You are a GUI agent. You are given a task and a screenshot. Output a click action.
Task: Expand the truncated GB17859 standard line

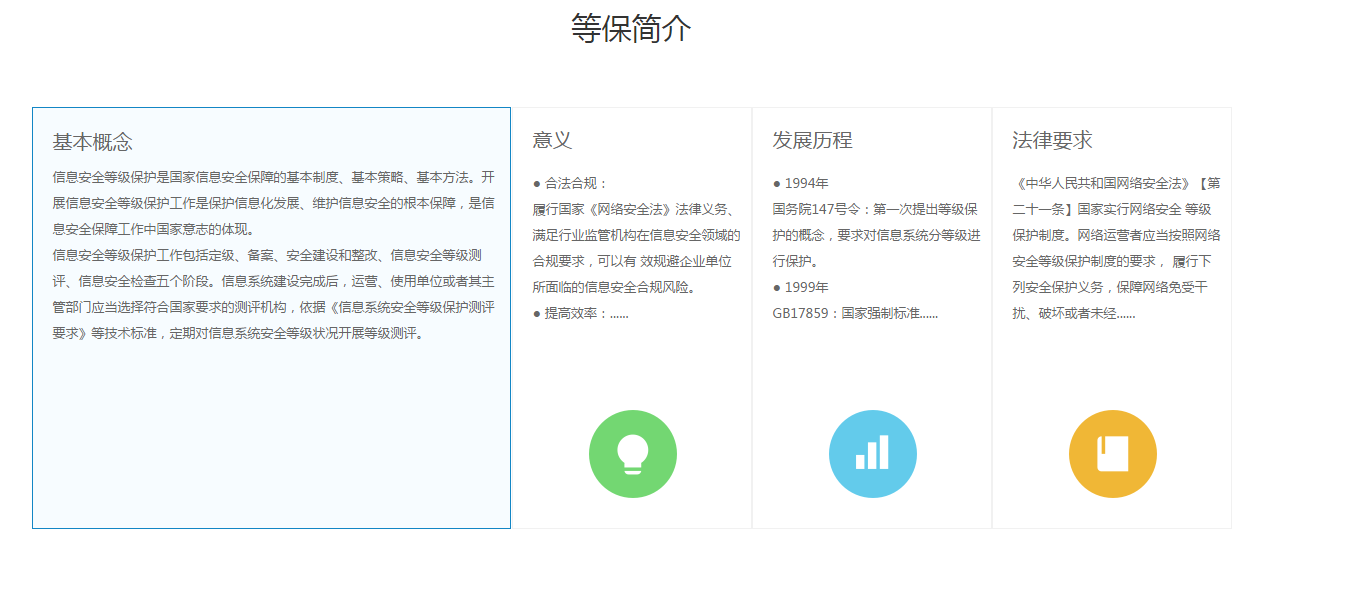pos(855,314)
